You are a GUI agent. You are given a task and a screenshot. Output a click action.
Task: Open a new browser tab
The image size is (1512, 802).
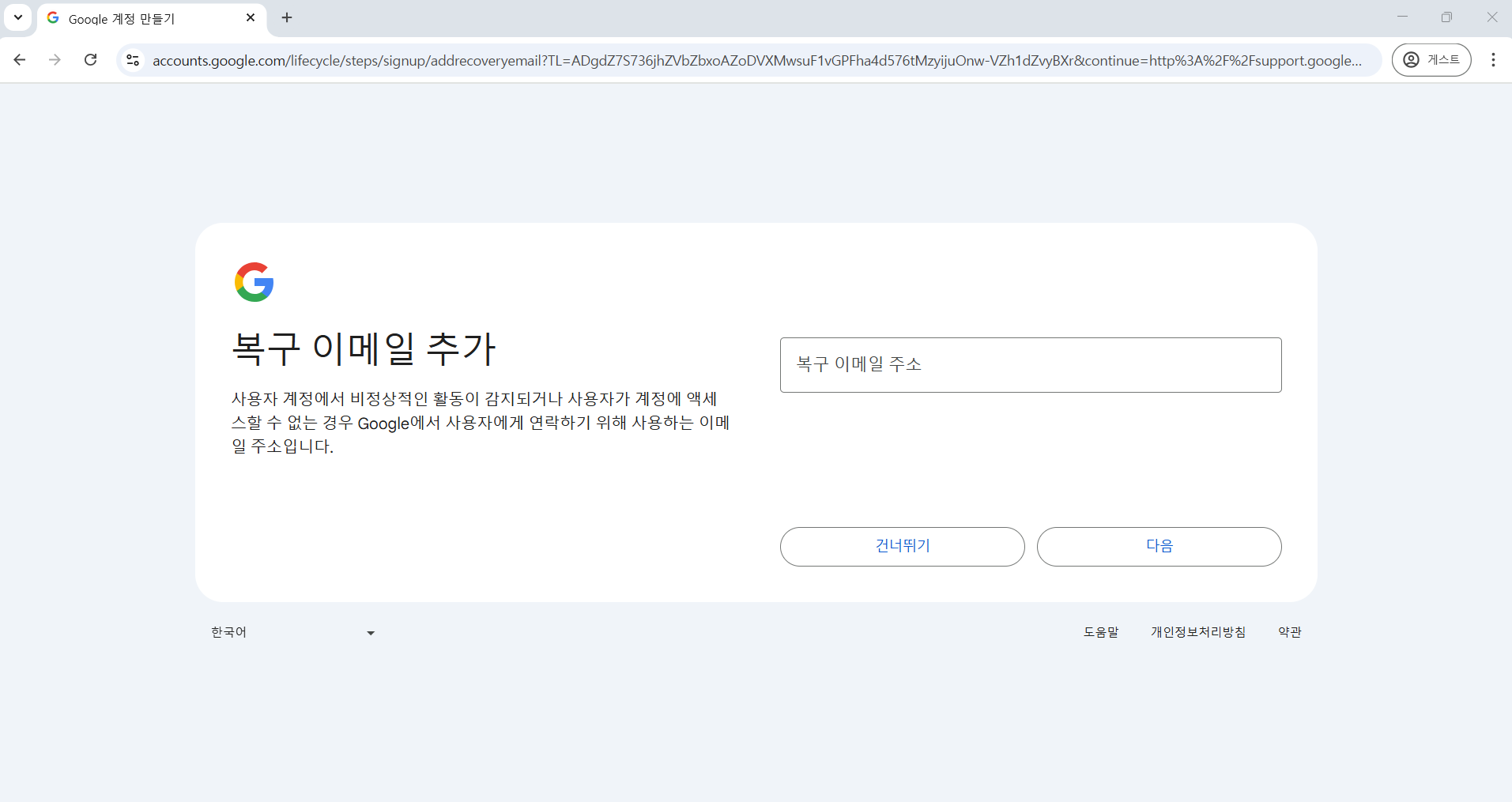click(287, 17)
